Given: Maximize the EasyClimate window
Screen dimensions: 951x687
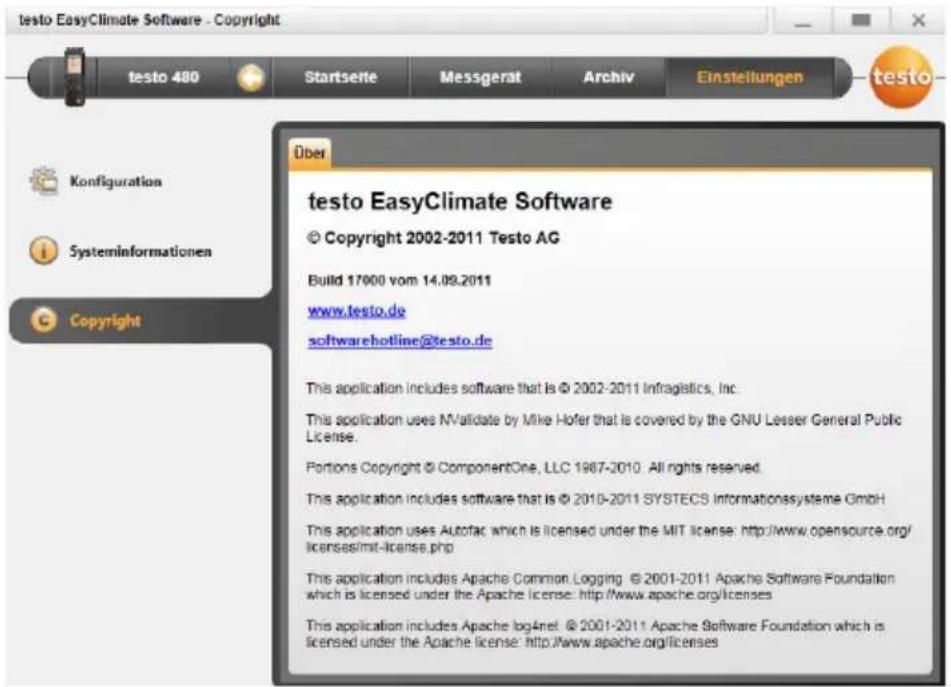Looking at the screenshot, I should 861,21.
